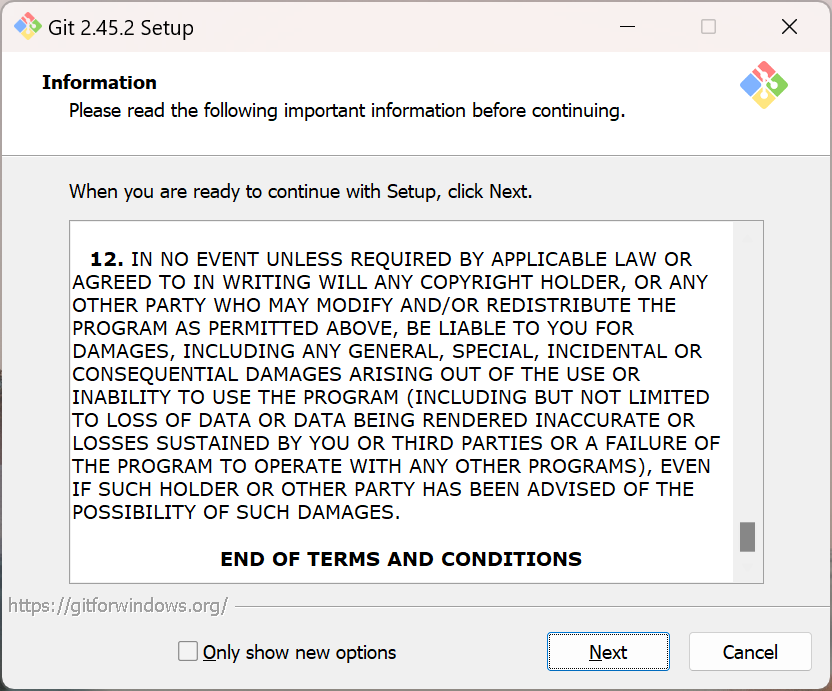This screenshot has width=832, height=691.
Task: Click the scrollbar track above the thumb
Action: click(747, 380)
